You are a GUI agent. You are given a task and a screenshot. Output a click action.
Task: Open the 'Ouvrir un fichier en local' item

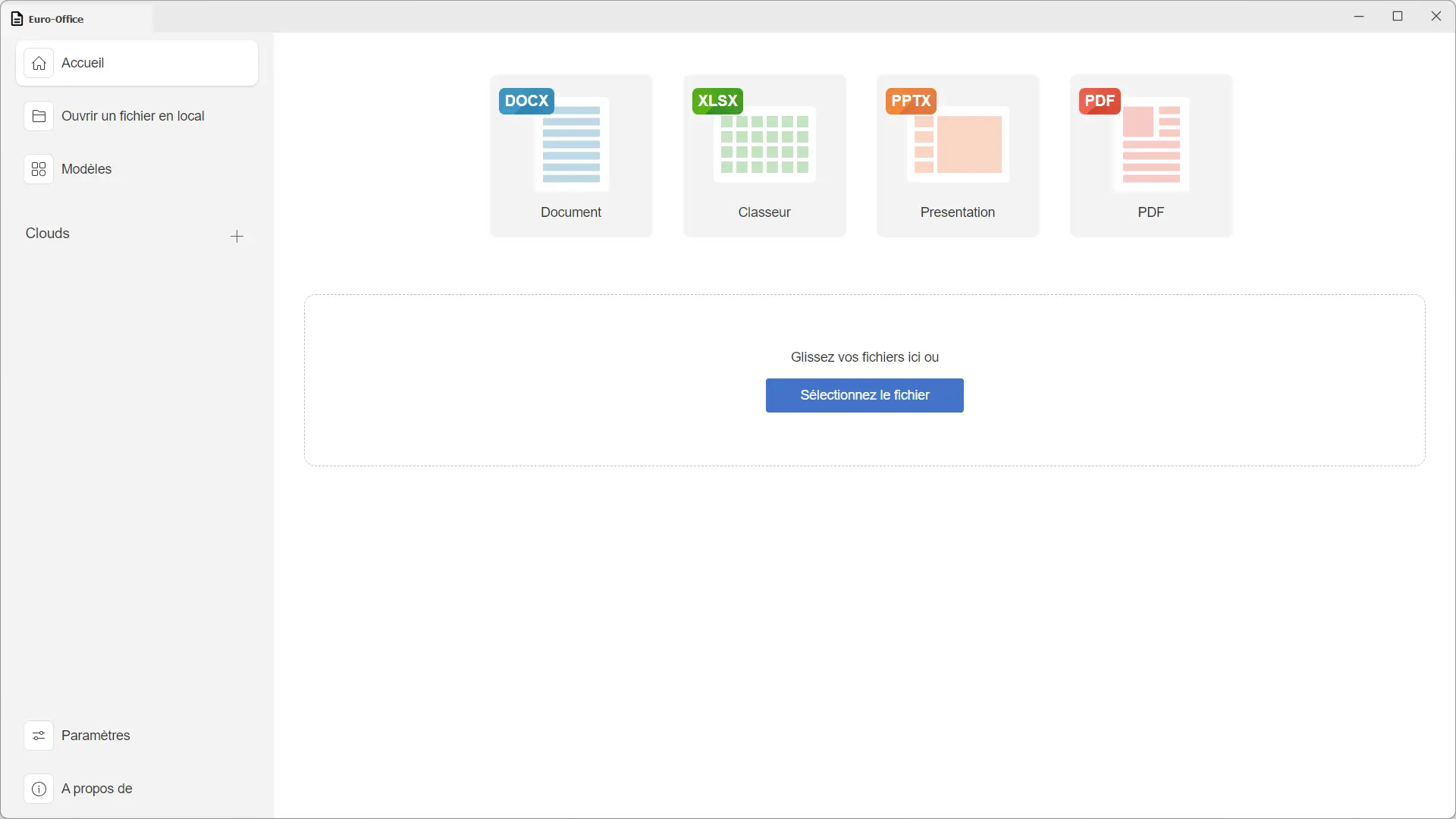136,116
